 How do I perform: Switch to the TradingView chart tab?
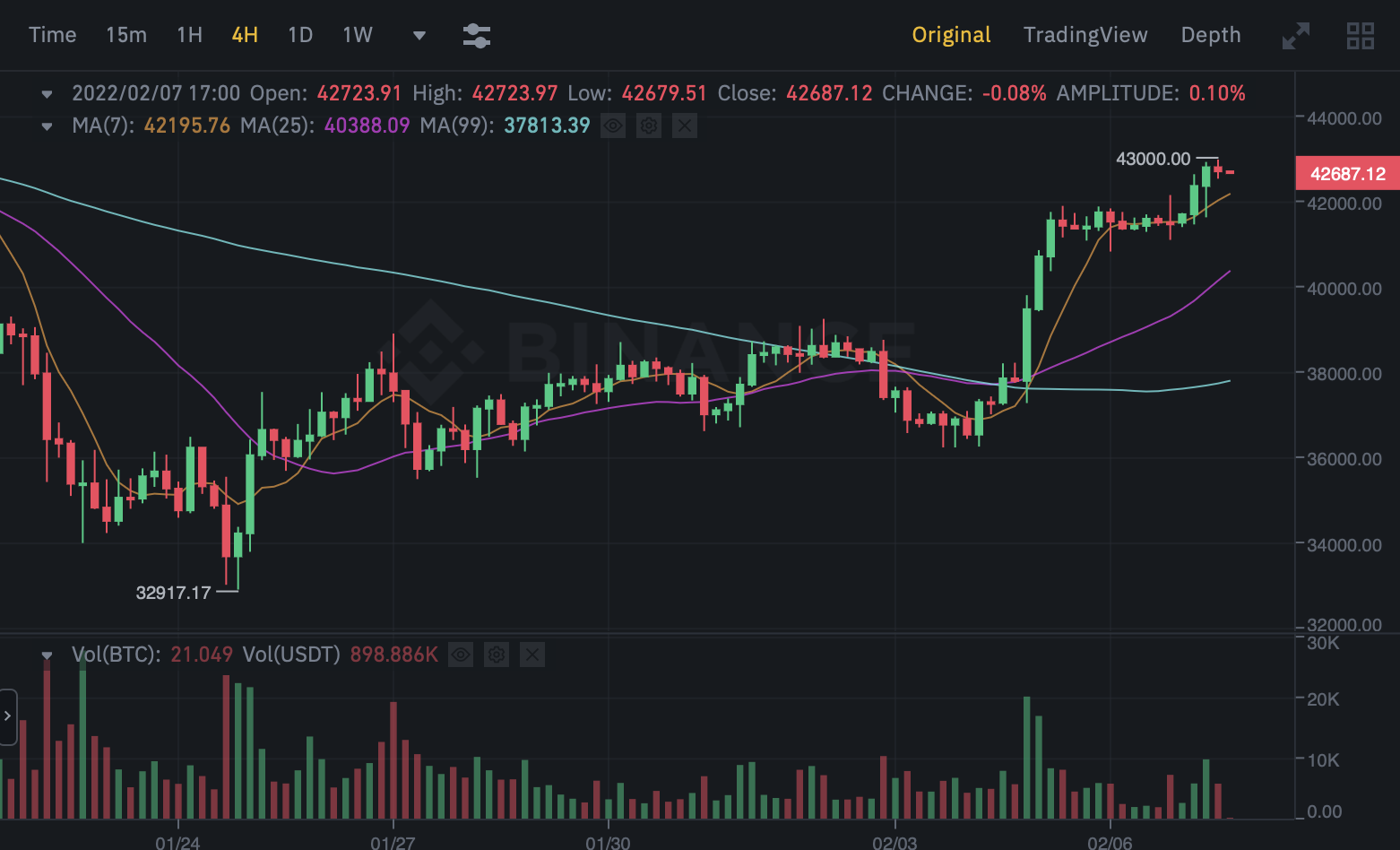coord(1085,35)
